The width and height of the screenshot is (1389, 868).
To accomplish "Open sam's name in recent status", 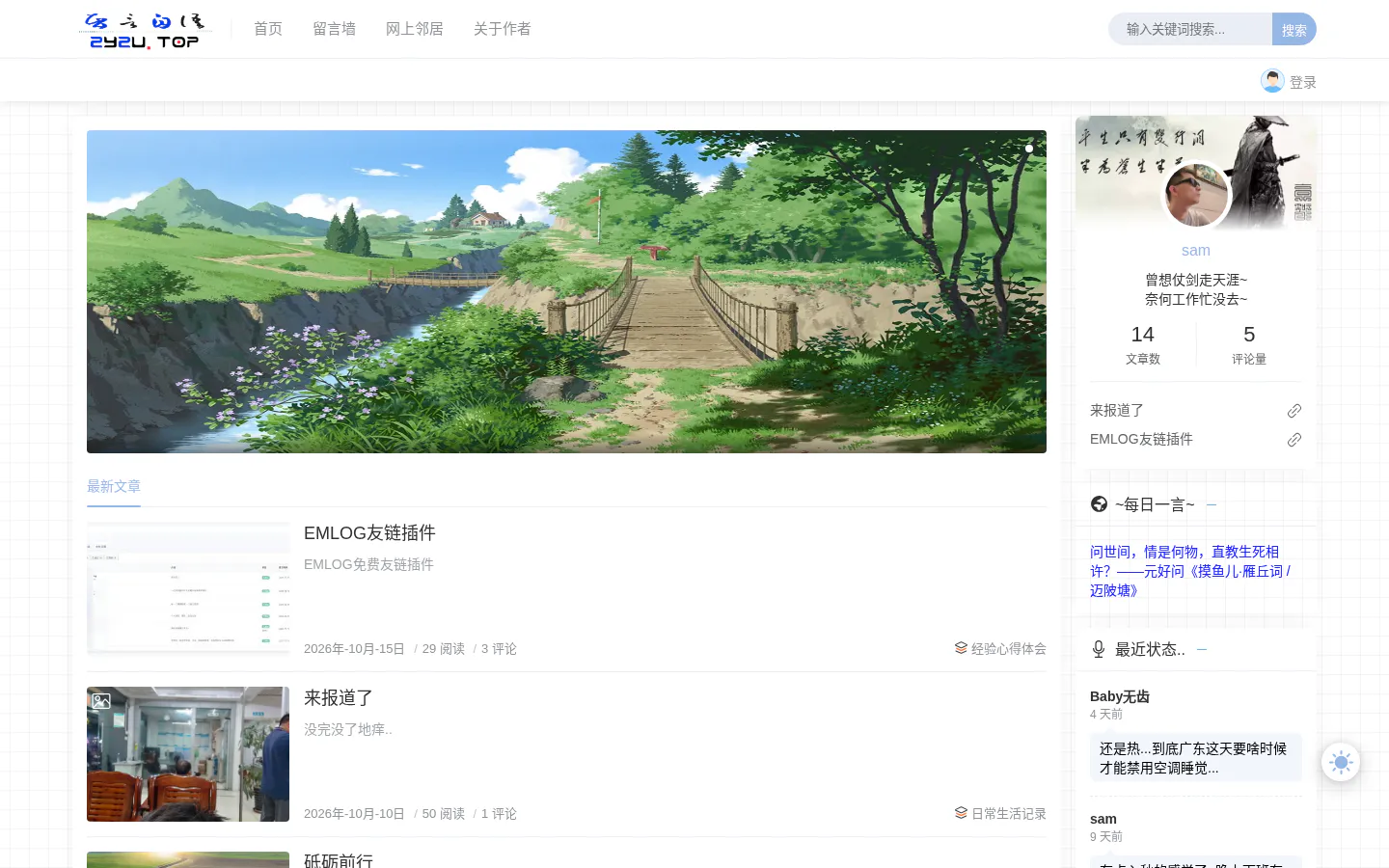I will (1103, 819).
